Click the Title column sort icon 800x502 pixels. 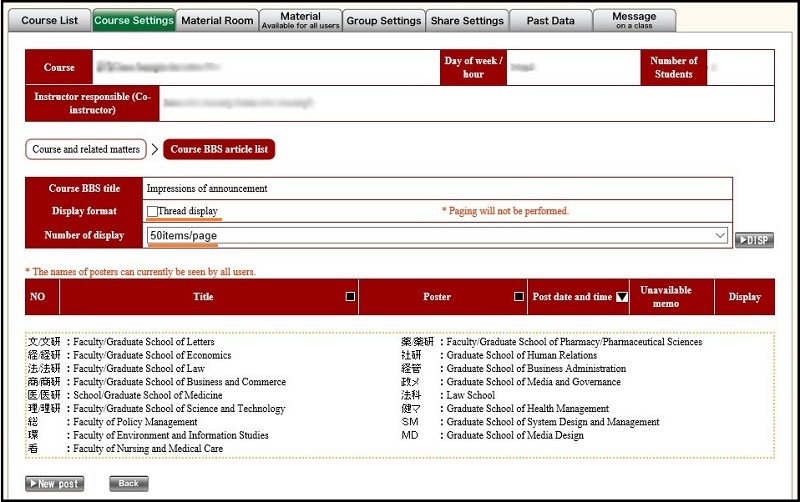[x=349, y=297]
